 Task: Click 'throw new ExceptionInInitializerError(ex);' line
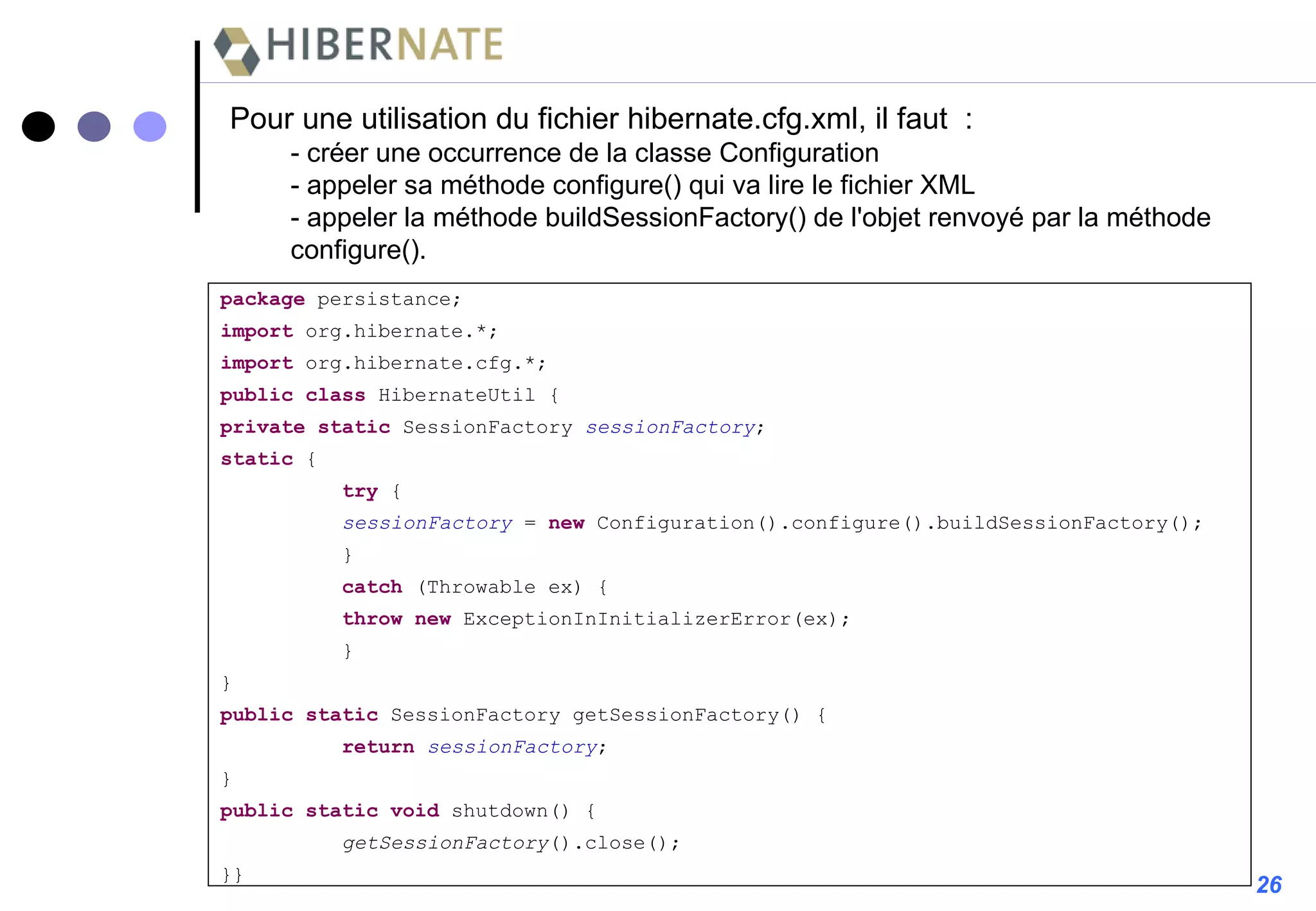click(596, 619)
